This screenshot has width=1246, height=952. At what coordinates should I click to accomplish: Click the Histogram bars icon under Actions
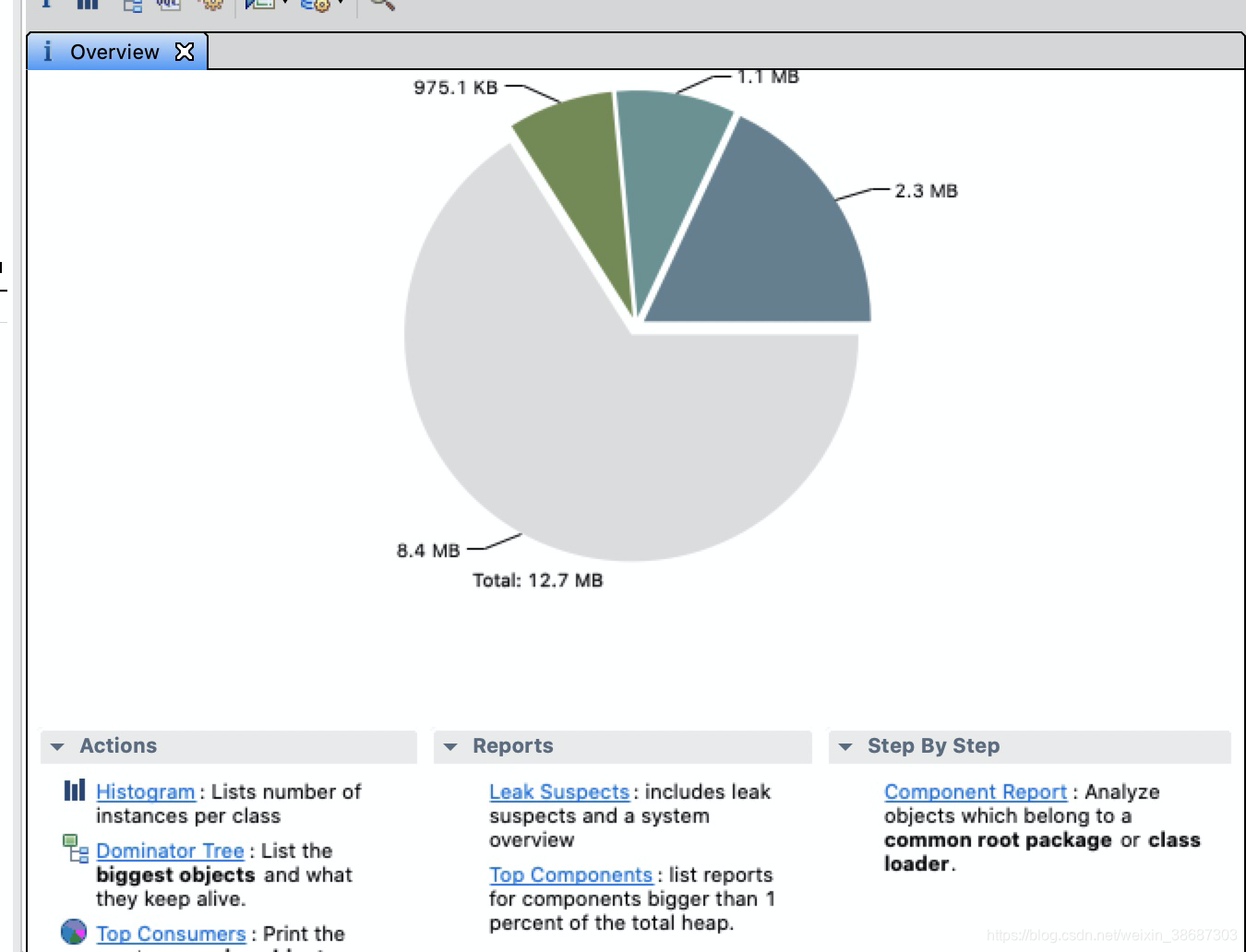[75, 791]
